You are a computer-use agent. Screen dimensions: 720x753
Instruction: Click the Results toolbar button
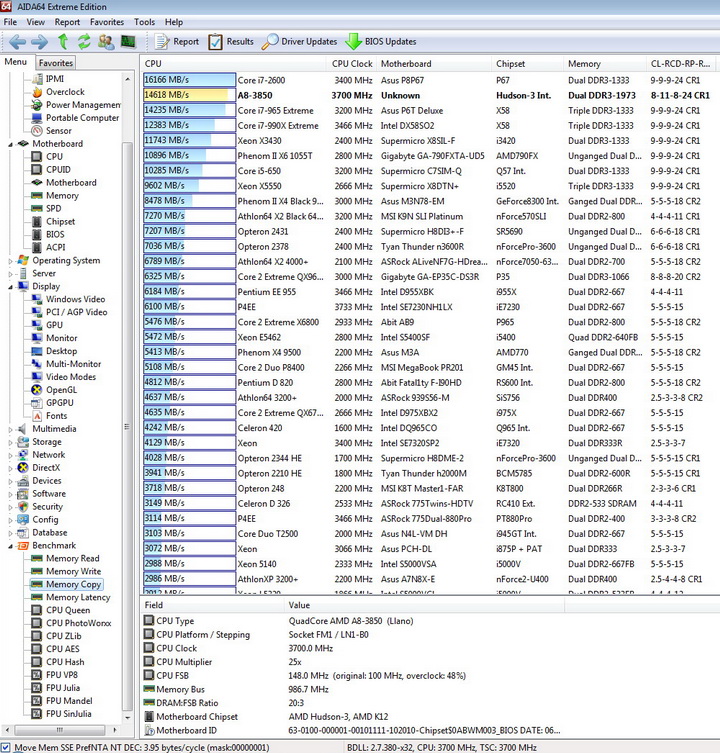click(x=231, y=42)
